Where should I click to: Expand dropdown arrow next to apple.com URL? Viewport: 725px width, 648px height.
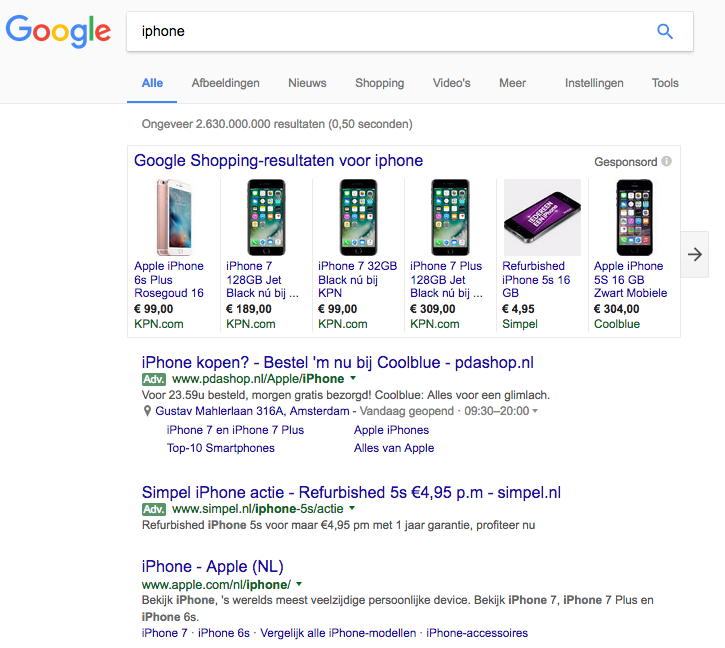299,584
